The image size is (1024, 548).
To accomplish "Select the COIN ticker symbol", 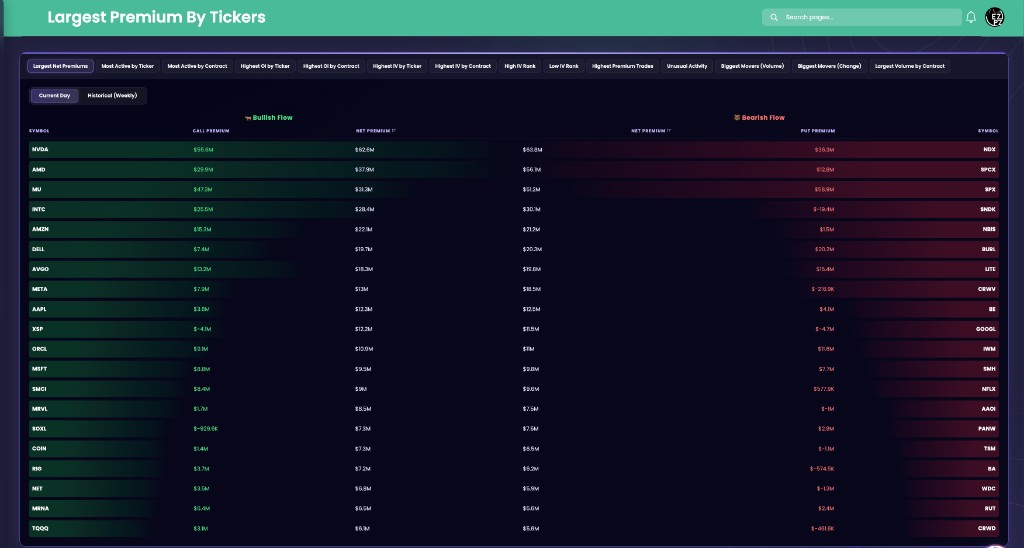I will 39,449.
